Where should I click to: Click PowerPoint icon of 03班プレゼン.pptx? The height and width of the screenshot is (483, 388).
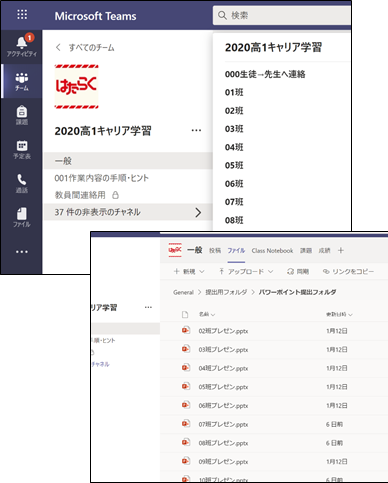(x=186, y=349)
